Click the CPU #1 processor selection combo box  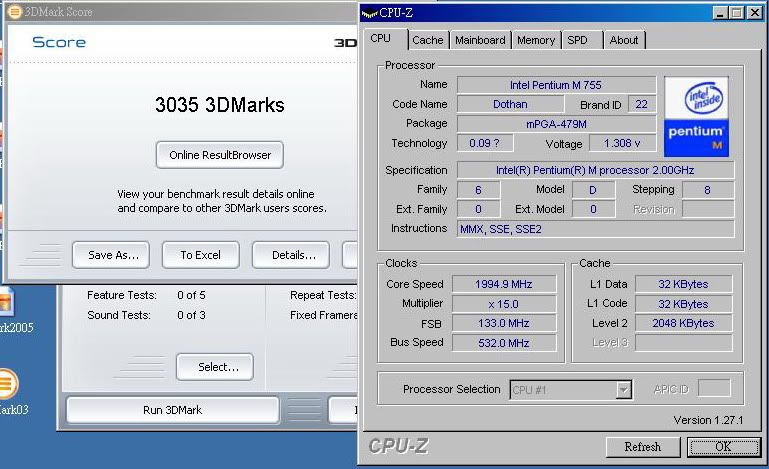(571, 390)
